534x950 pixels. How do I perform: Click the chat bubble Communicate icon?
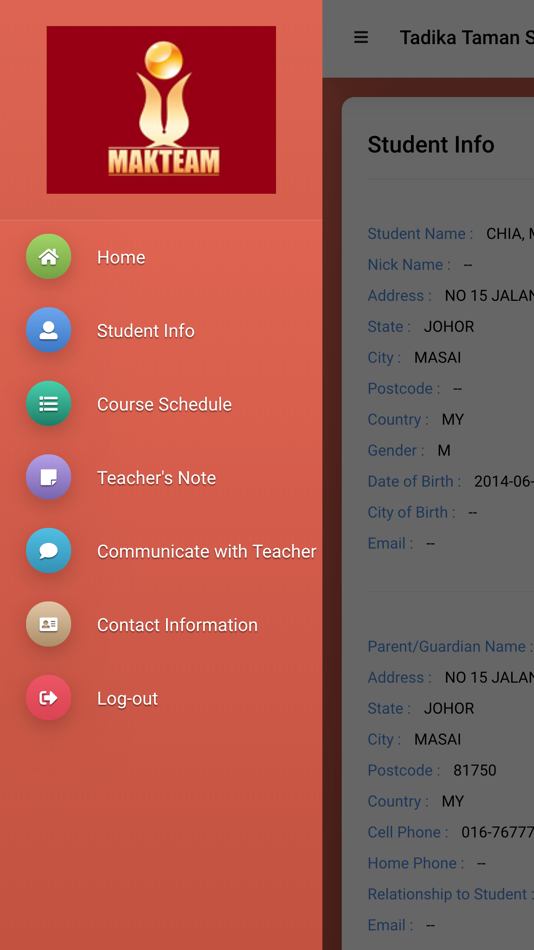click(48, 550)
